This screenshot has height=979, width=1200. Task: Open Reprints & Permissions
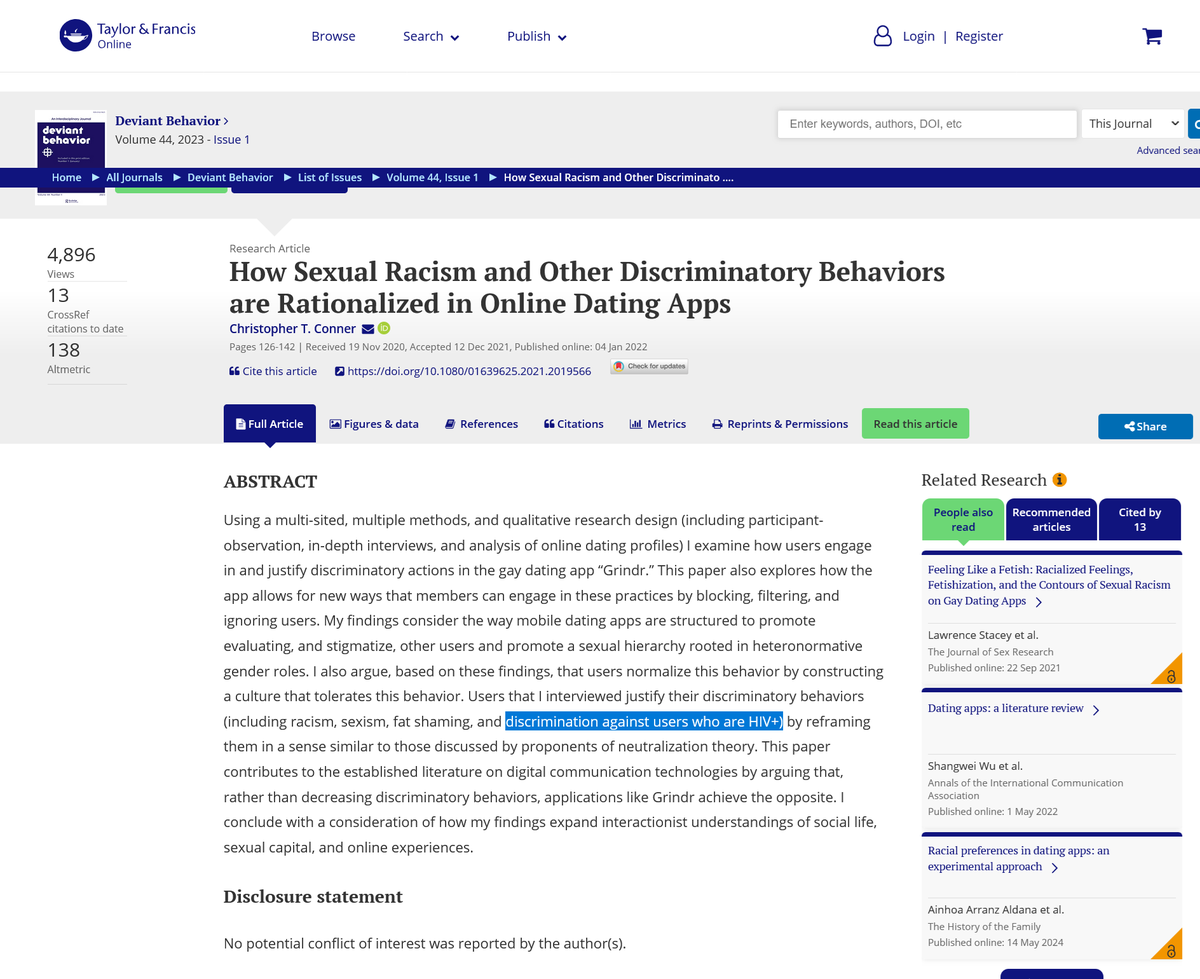tap(780, 424)
